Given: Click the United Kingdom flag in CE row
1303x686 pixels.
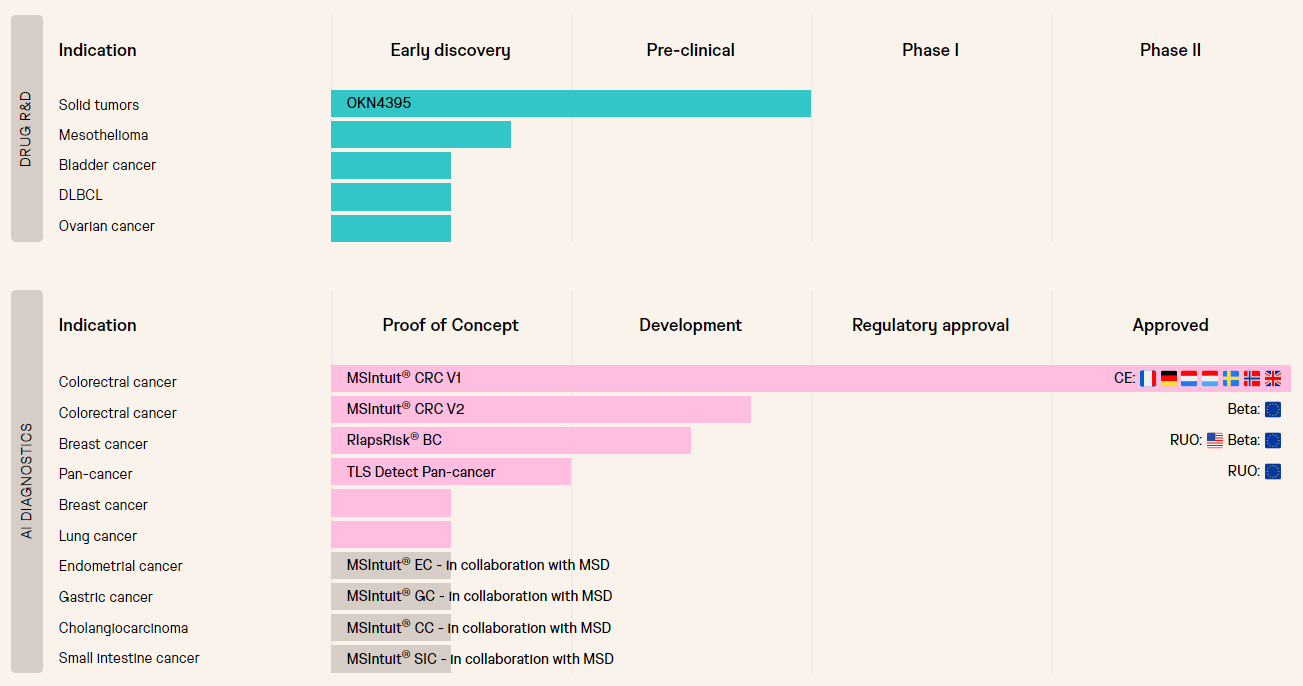Looking at the screenshot, I should (x=1273, y=378).
